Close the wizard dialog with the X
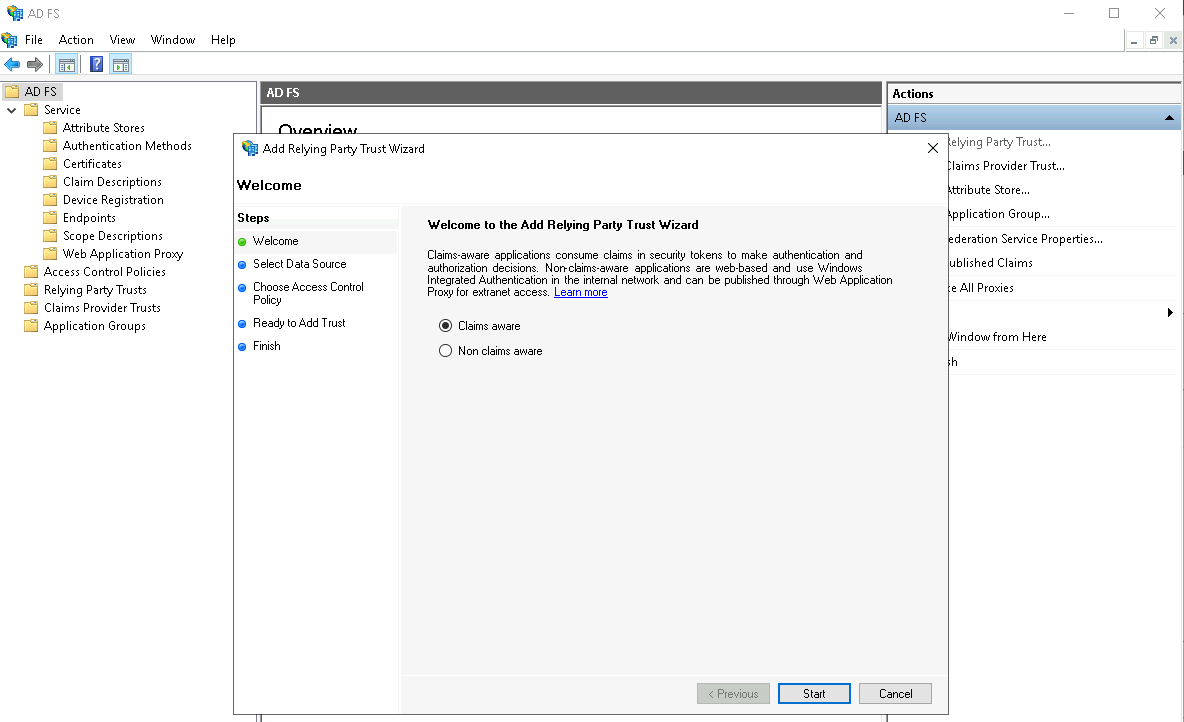1184x722 pixels. pyautogui.click(x=932, y=148)
